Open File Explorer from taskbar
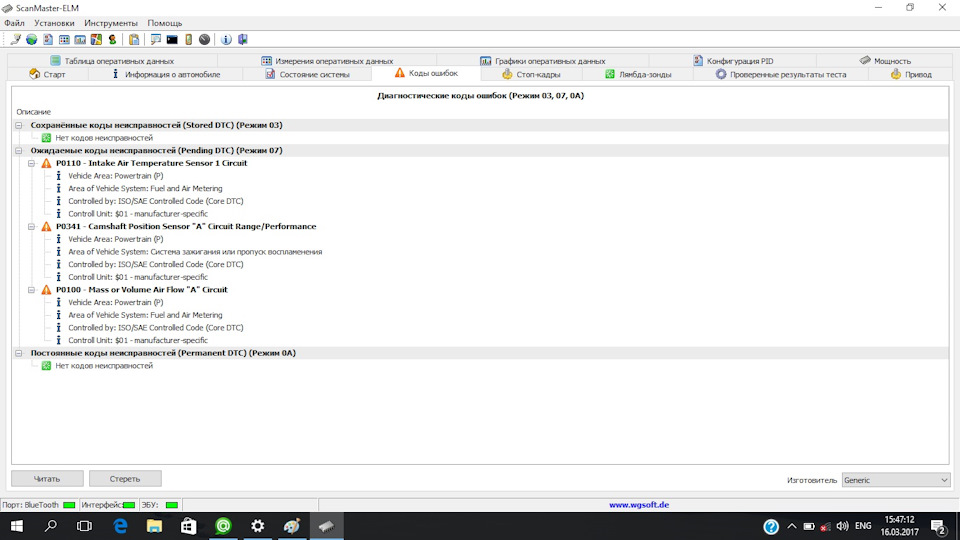 (154, 526)
